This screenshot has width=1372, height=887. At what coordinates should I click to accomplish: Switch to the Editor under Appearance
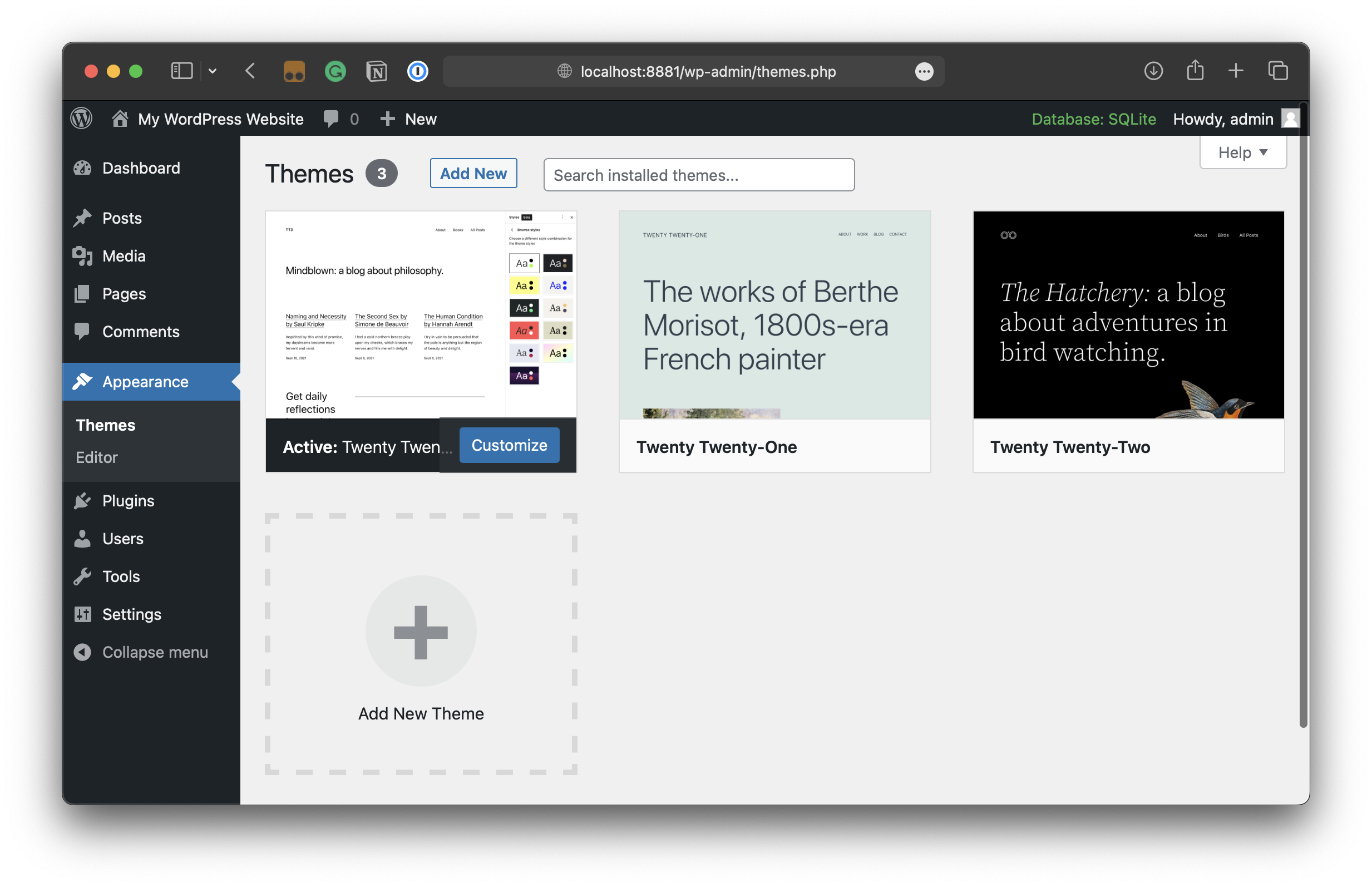coord(96,457)
